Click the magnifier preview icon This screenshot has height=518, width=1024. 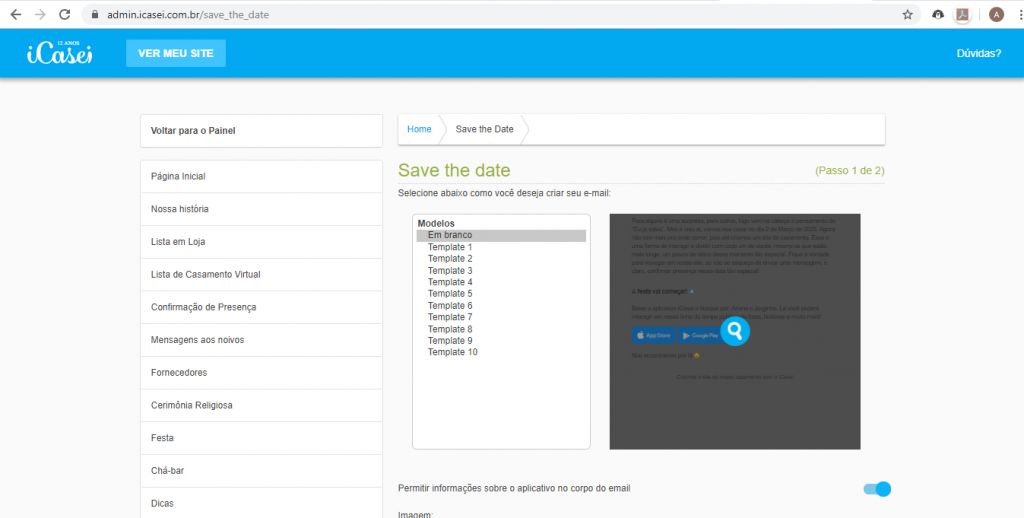(x=735, y=331)
